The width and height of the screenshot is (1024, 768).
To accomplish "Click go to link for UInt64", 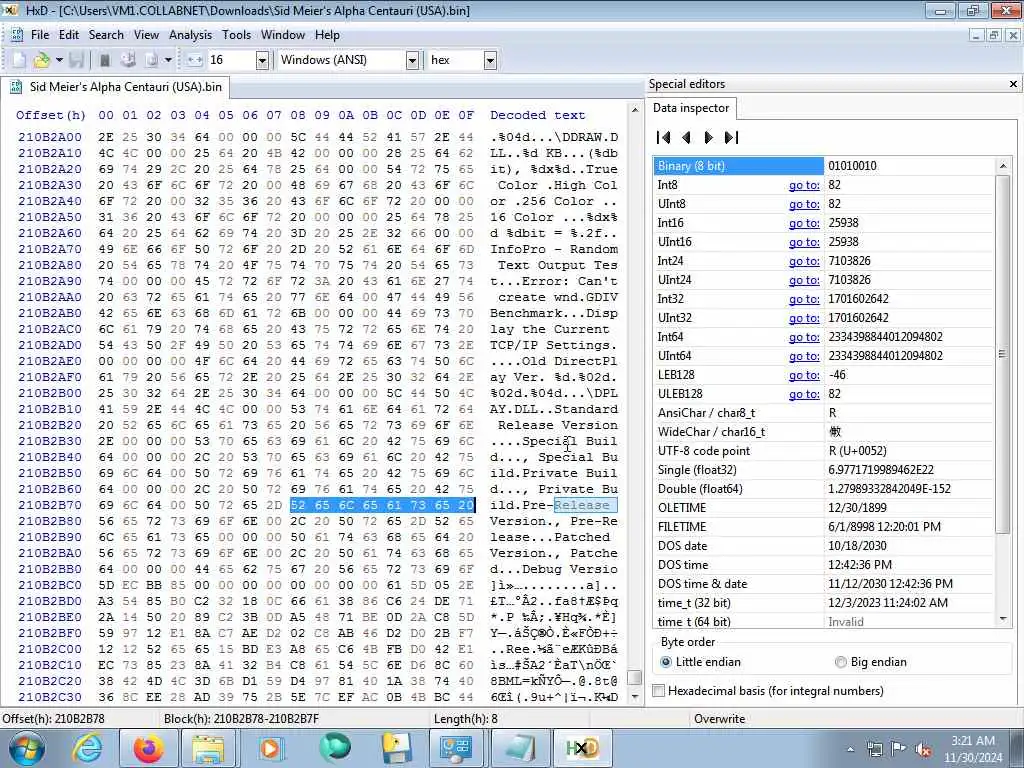I will pos(804,356).
